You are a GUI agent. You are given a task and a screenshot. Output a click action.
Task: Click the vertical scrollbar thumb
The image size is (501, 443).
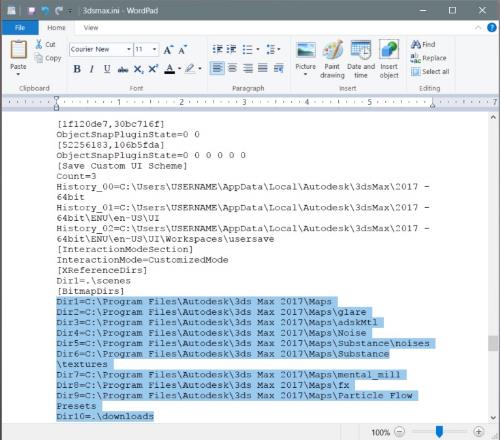493,343
